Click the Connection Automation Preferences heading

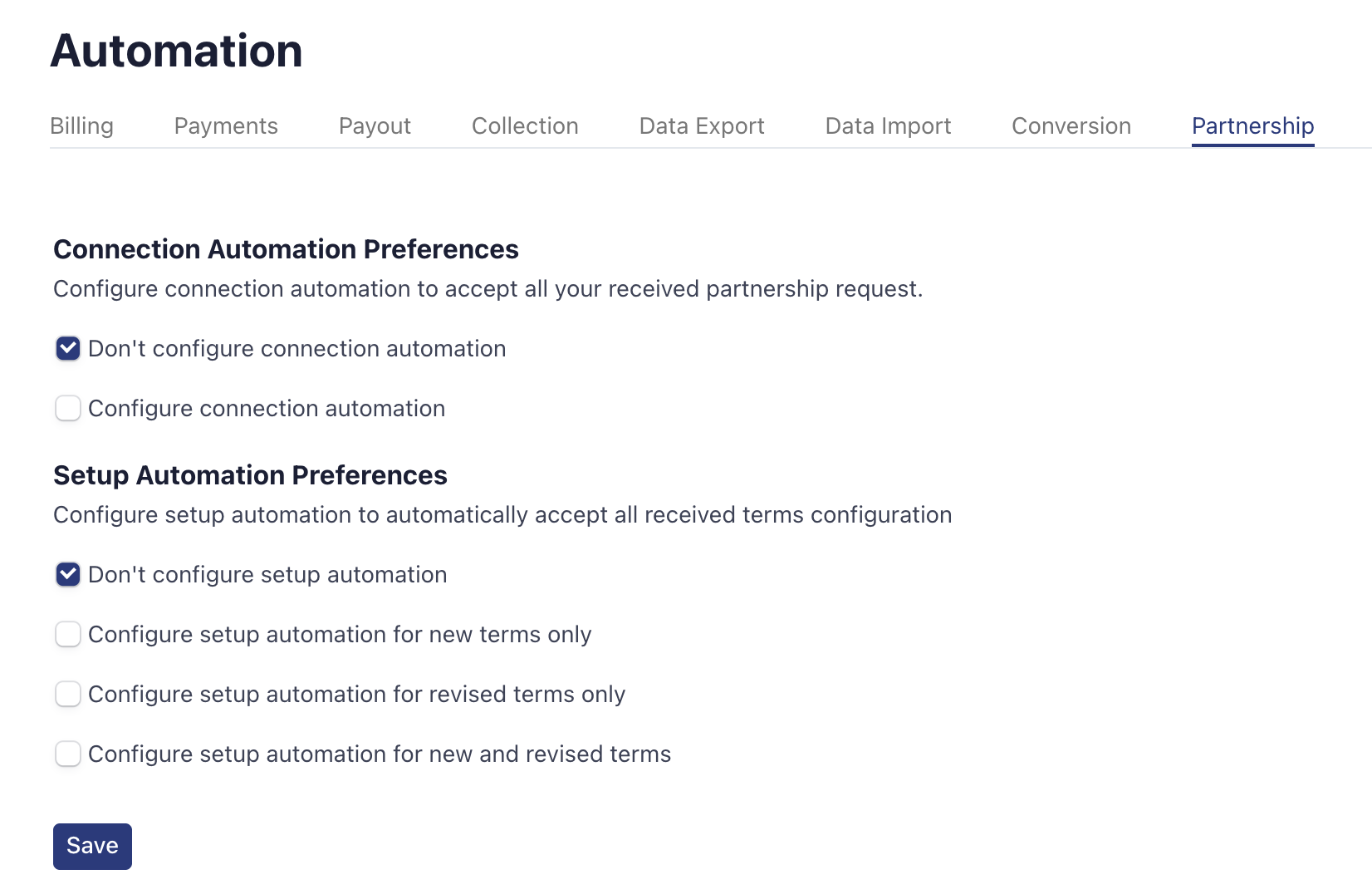pos(286,249)
